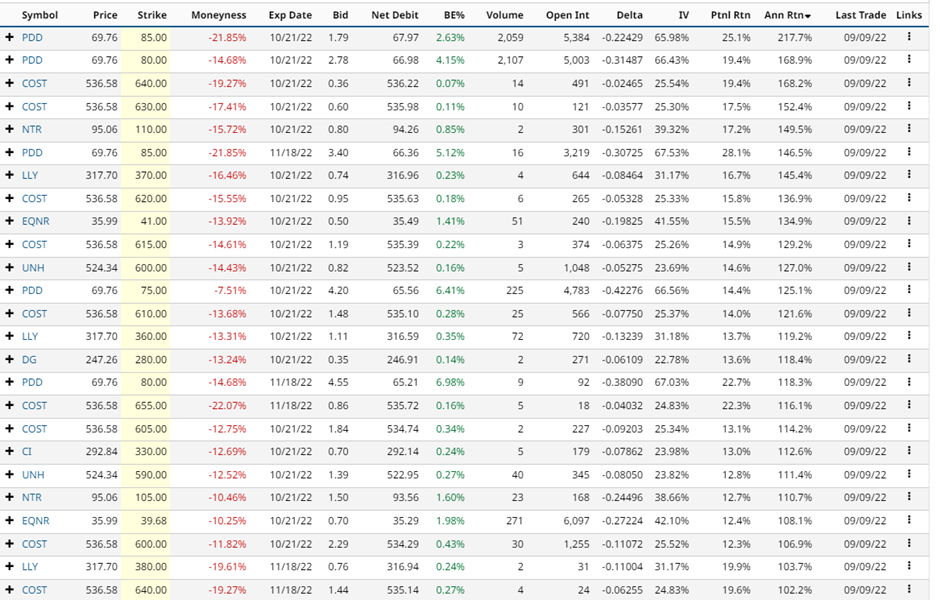The image size is (940, 600).
Task: Click the three-dot icon for PDD strike 75.00
Action: [909, 290]
